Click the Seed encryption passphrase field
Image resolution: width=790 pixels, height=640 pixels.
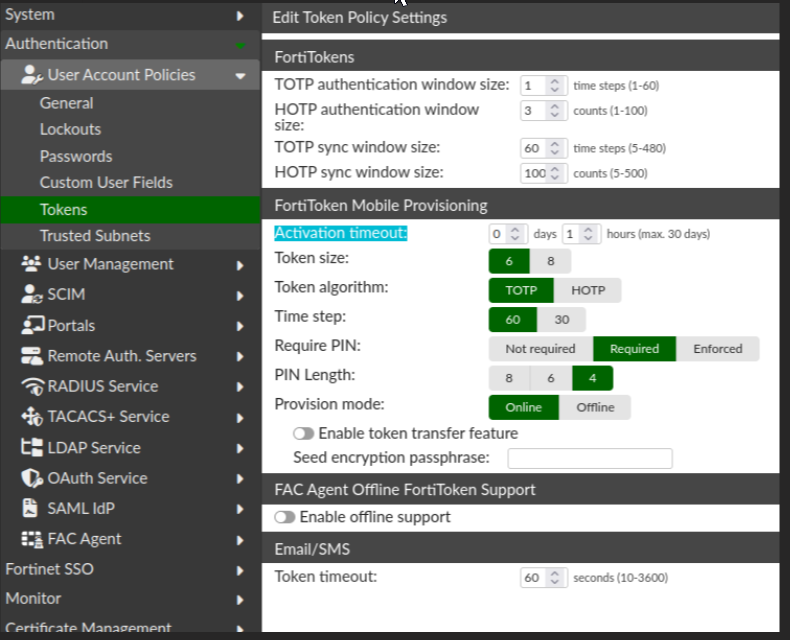589,458
